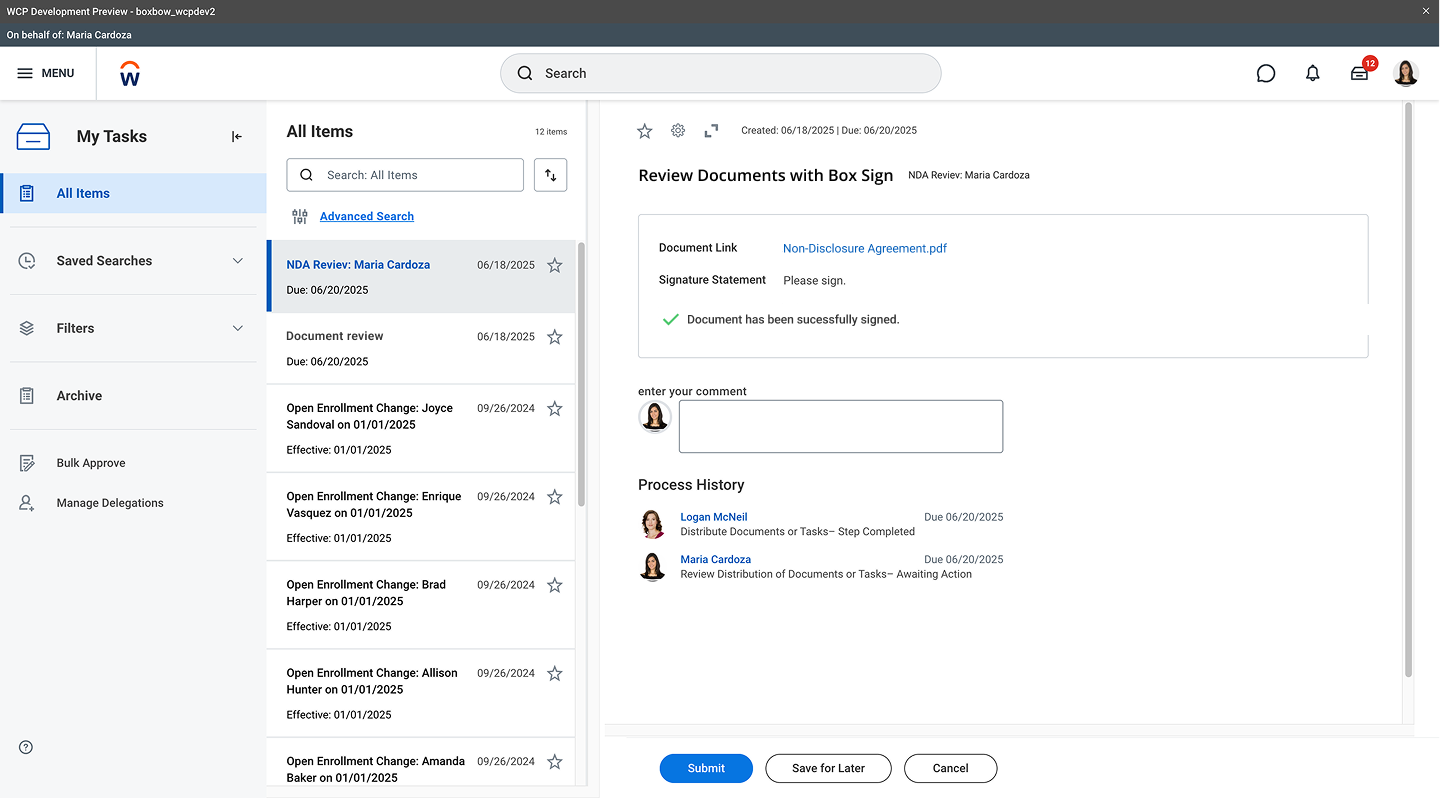This screenshot has width=1440, height=798.
Task: Expand the Saved Searches section
Action: (x=237, y=261)
